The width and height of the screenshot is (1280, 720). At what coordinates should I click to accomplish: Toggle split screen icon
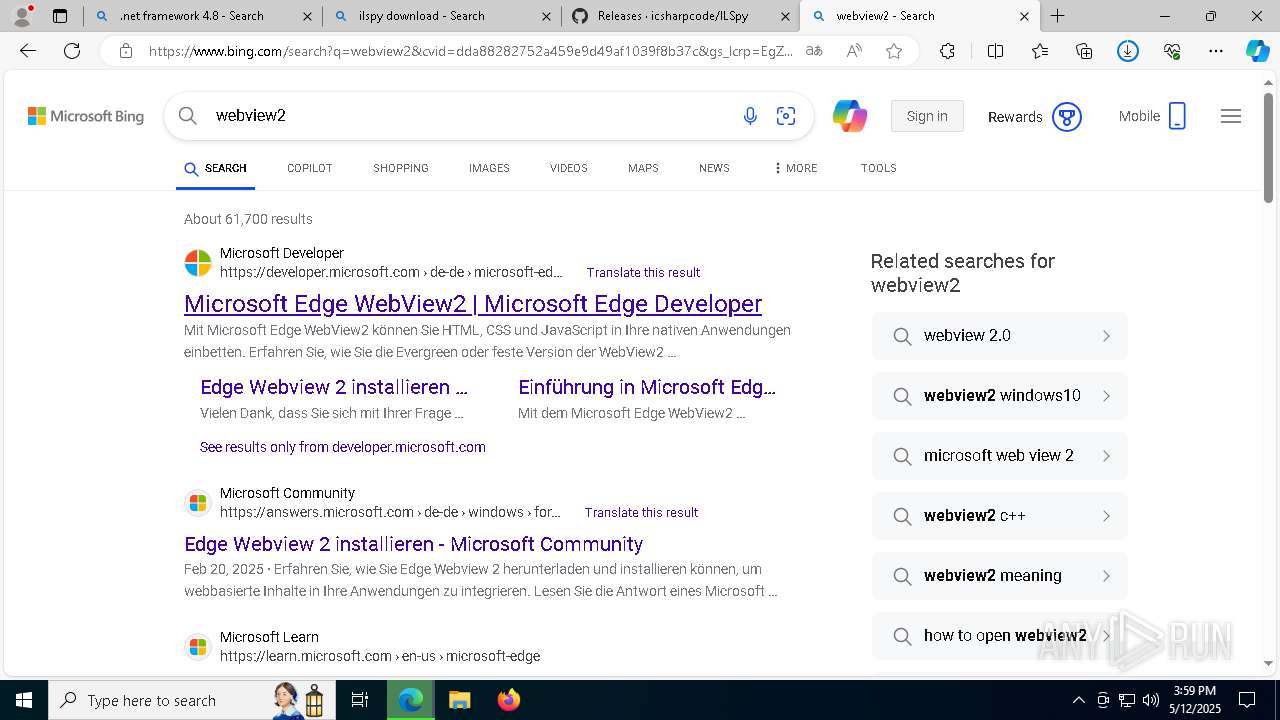pyautogui.click(x=995, y=51)
